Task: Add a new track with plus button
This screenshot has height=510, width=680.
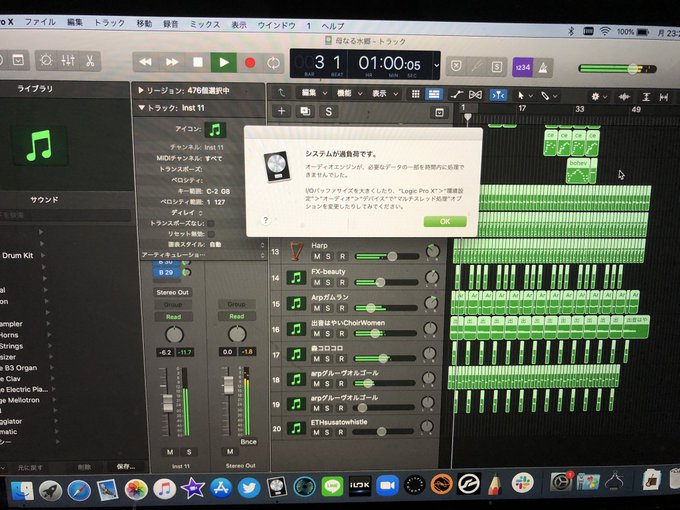Action: click(281, 111)
